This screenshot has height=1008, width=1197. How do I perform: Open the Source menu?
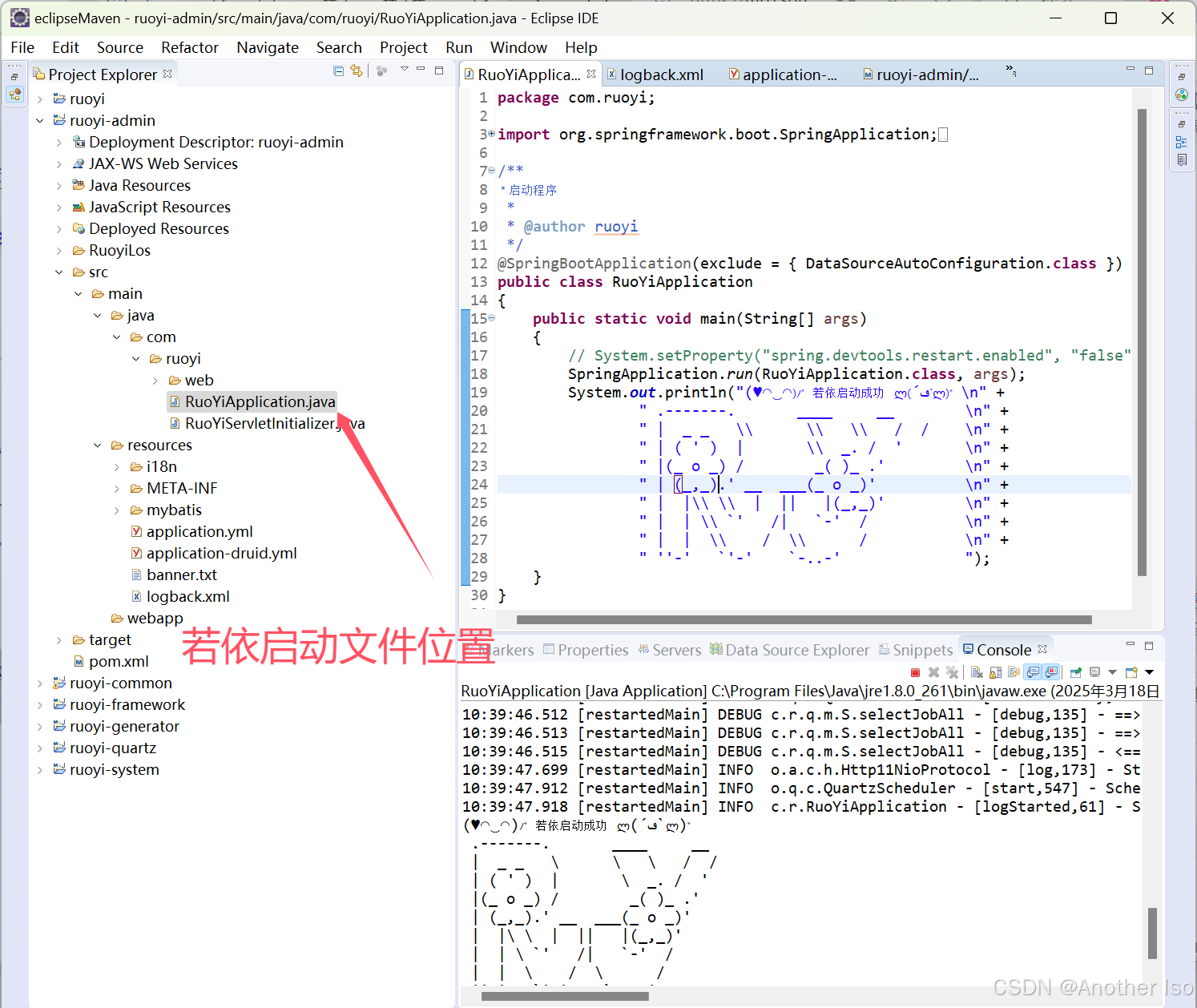coord(120,47)
